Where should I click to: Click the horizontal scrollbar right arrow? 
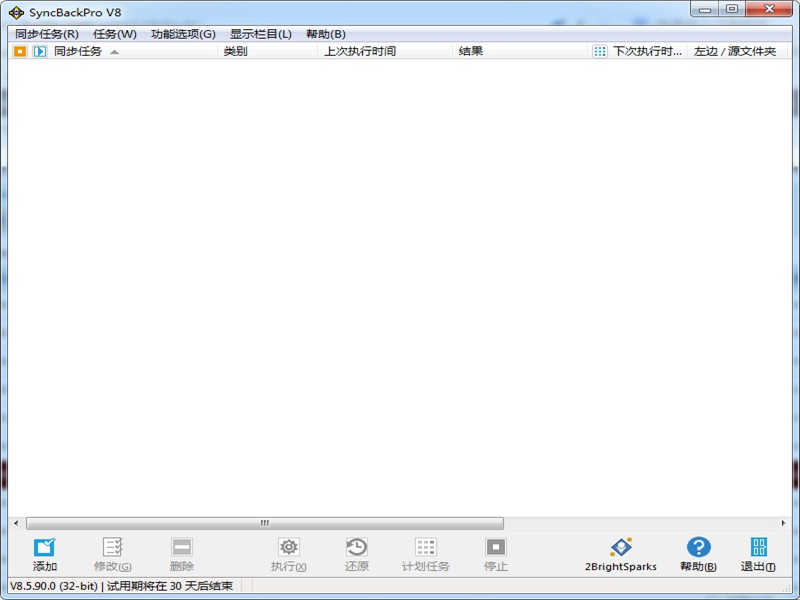(x=784, y=523)
